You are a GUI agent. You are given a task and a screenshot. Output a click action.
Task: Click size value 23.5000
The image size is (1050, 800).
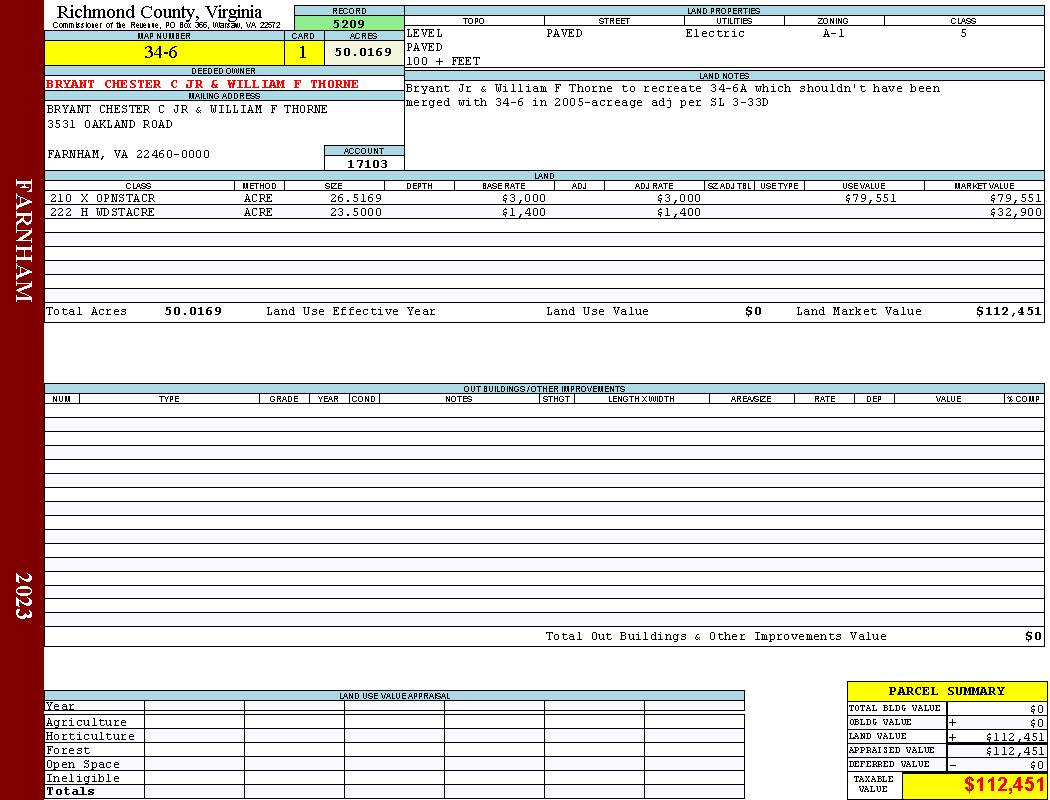click(x=356, y=213)
